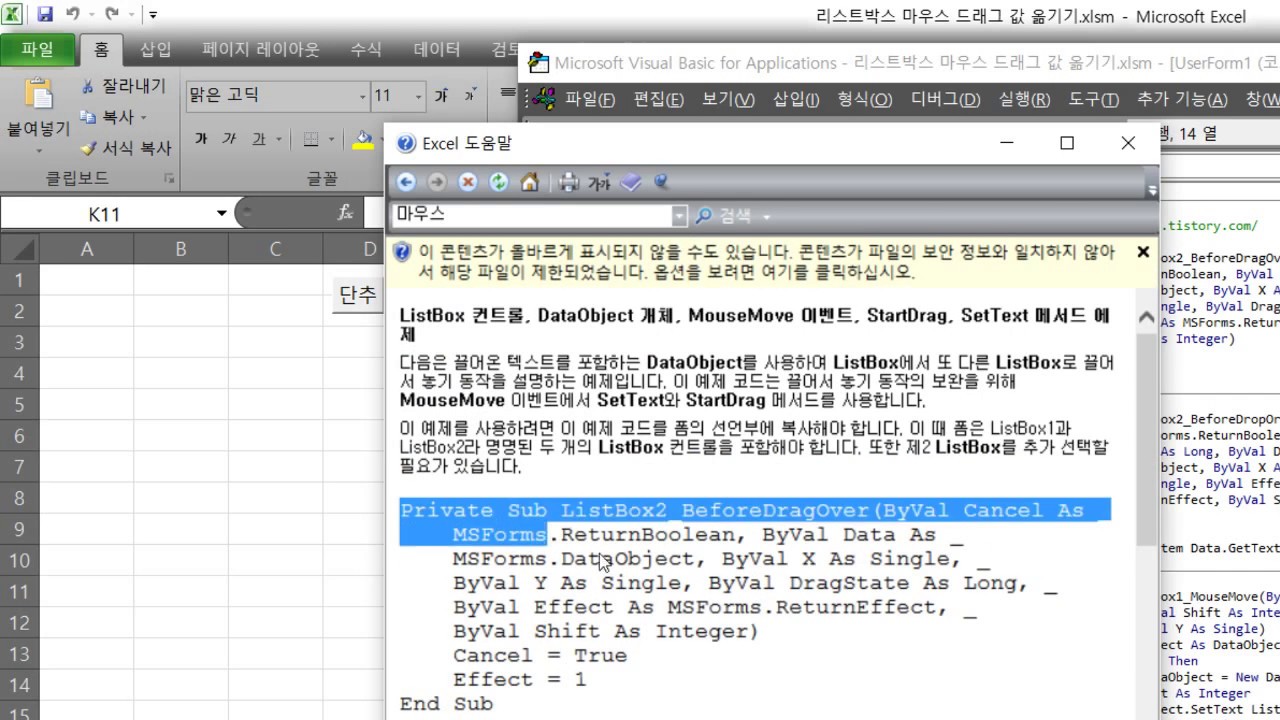Open VBA 디버그(D) menu
The height and width of the screenshot is (720, 1280).
[945, 99]
